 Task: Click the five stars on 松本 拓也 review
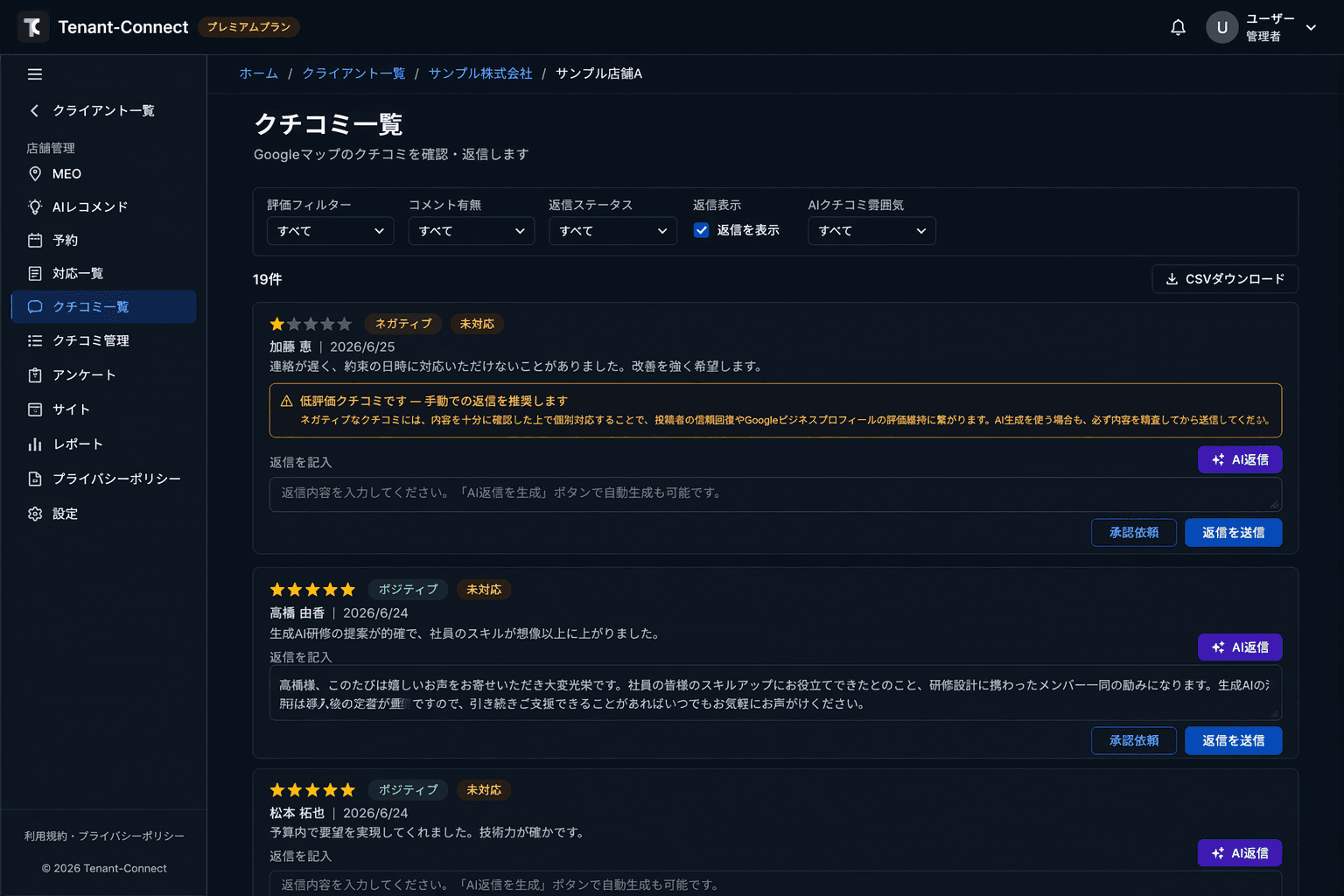pyautogui.click(x=312, y=790)
